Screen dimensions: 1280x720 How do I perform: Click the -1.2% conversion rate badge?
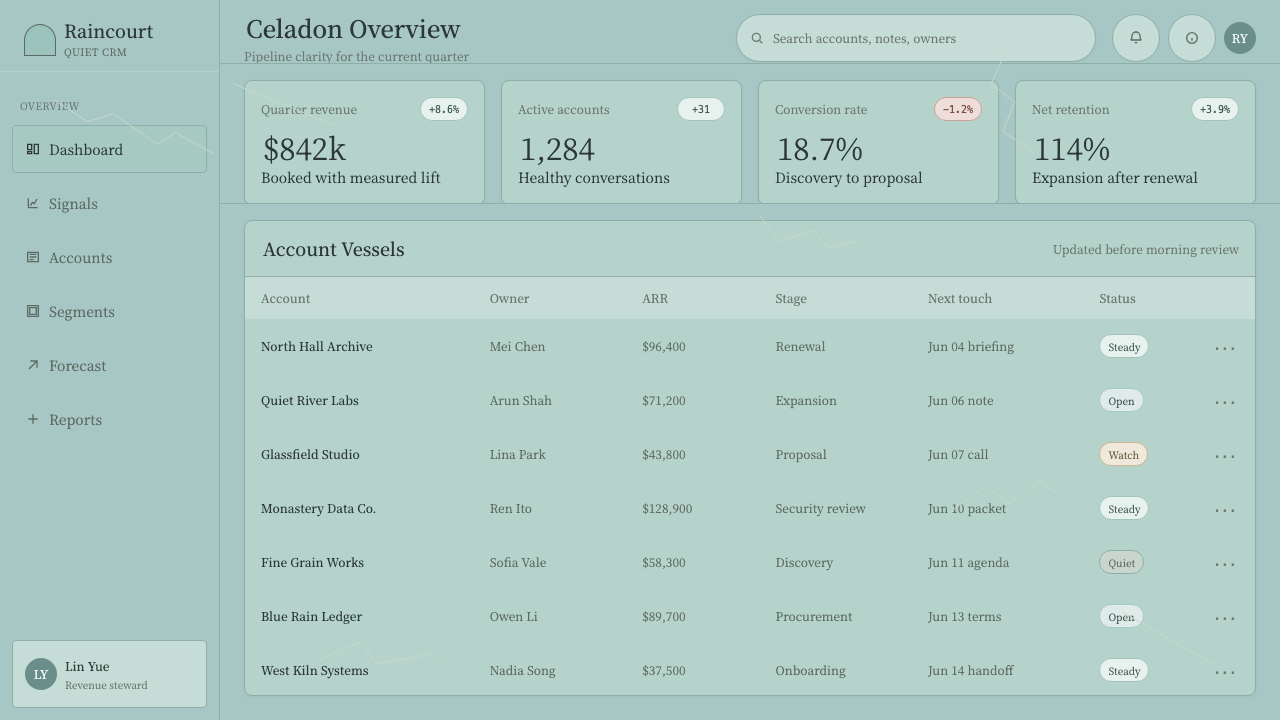[958, 109]
